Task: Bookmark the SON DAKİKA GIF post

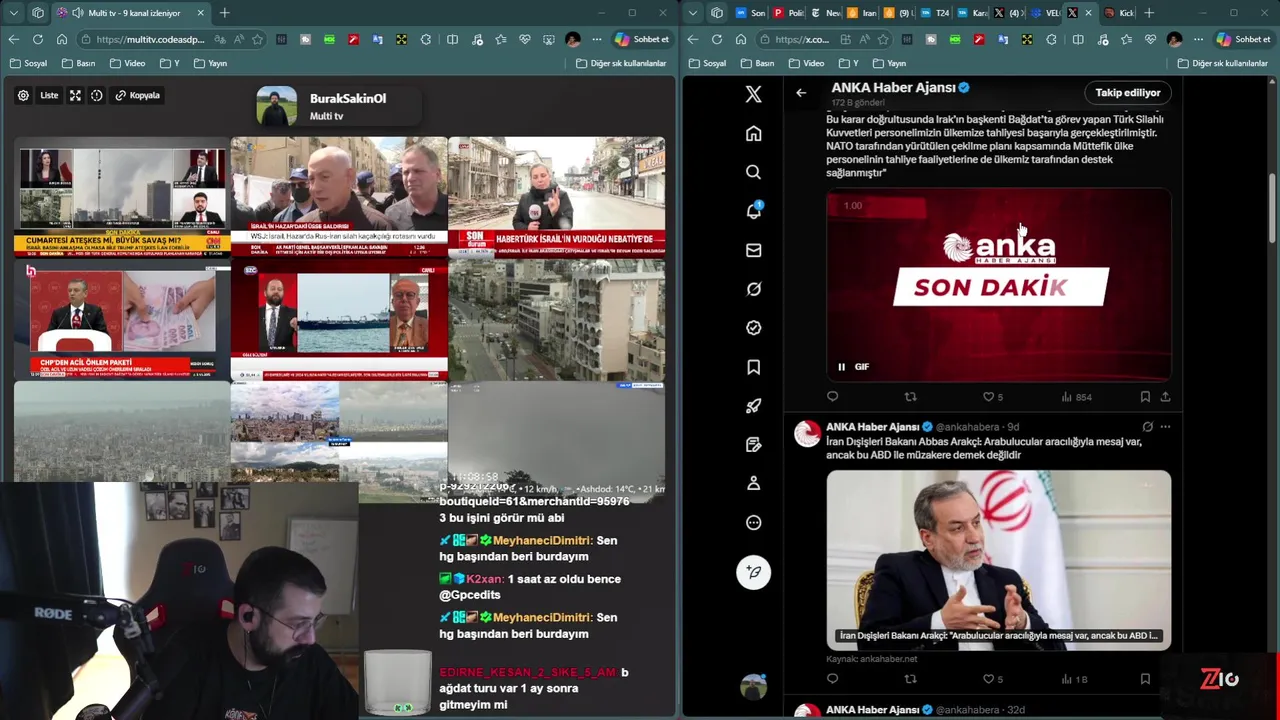Action: [1145, 397]
